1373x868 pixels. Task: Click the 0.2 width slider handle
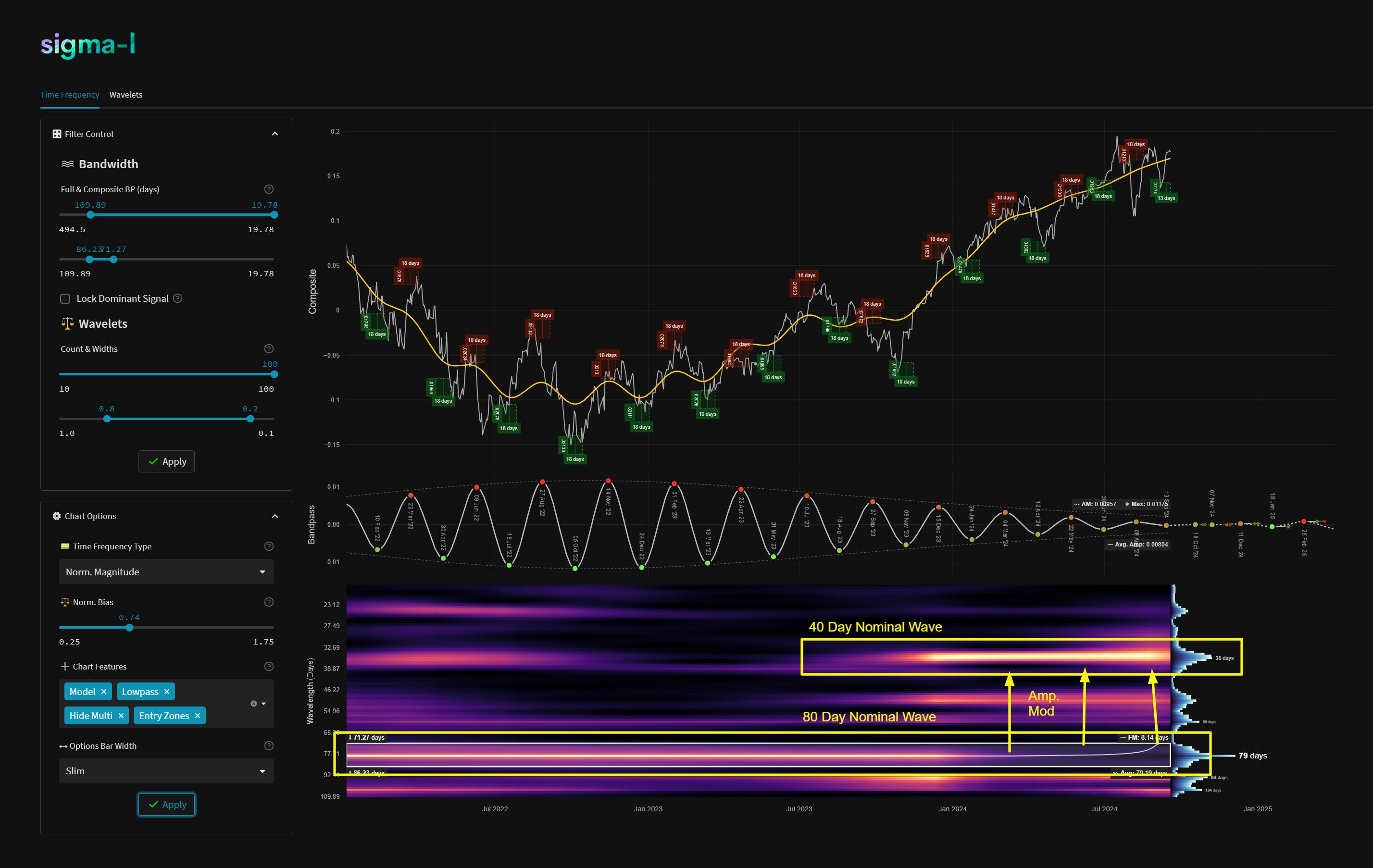(250, 419)
